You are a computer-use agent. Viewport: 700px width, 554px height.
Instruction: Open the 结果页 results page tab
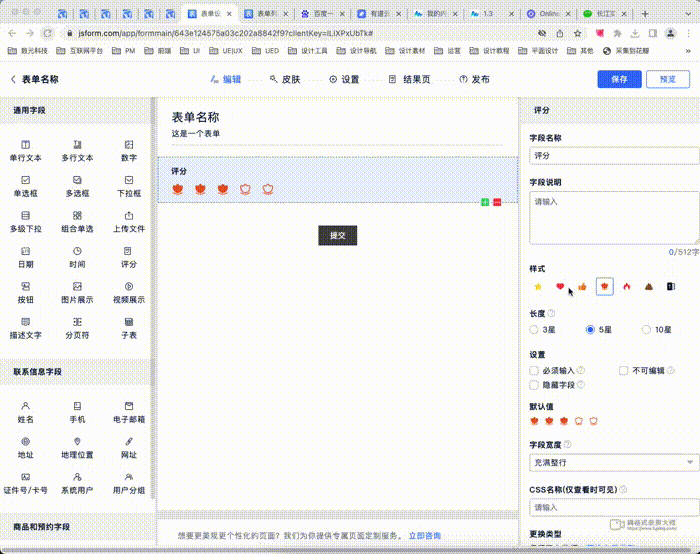click(410, 79)
